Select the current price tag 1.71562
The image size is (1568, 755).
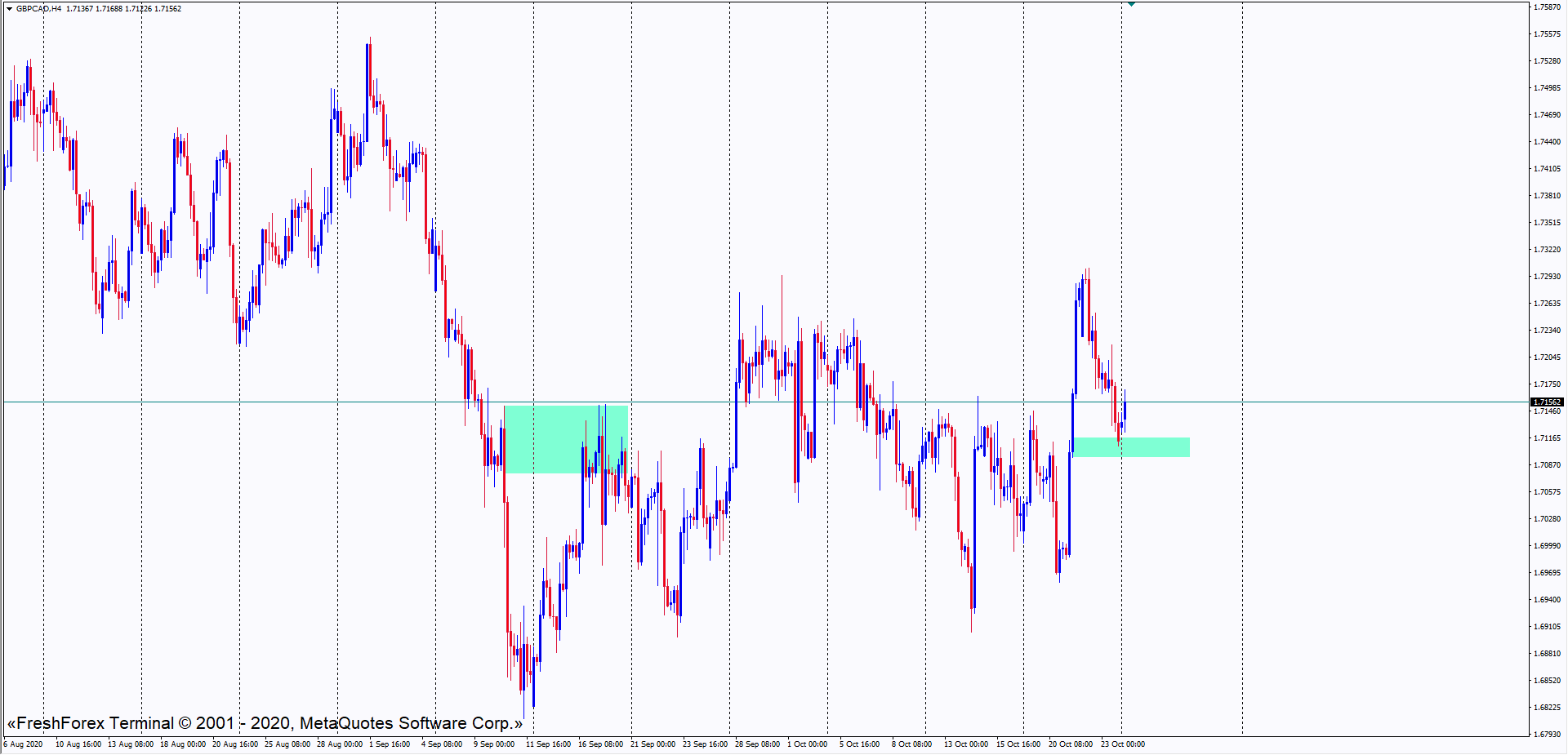[1546, 402]
